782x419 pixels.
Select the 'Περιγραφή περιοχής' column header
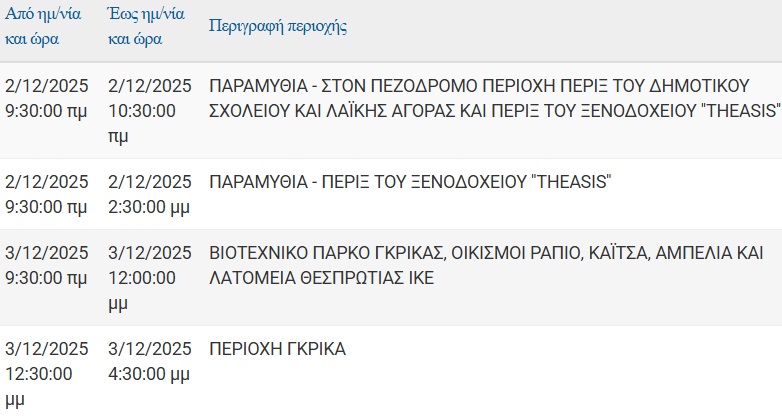tap(277, 26)
